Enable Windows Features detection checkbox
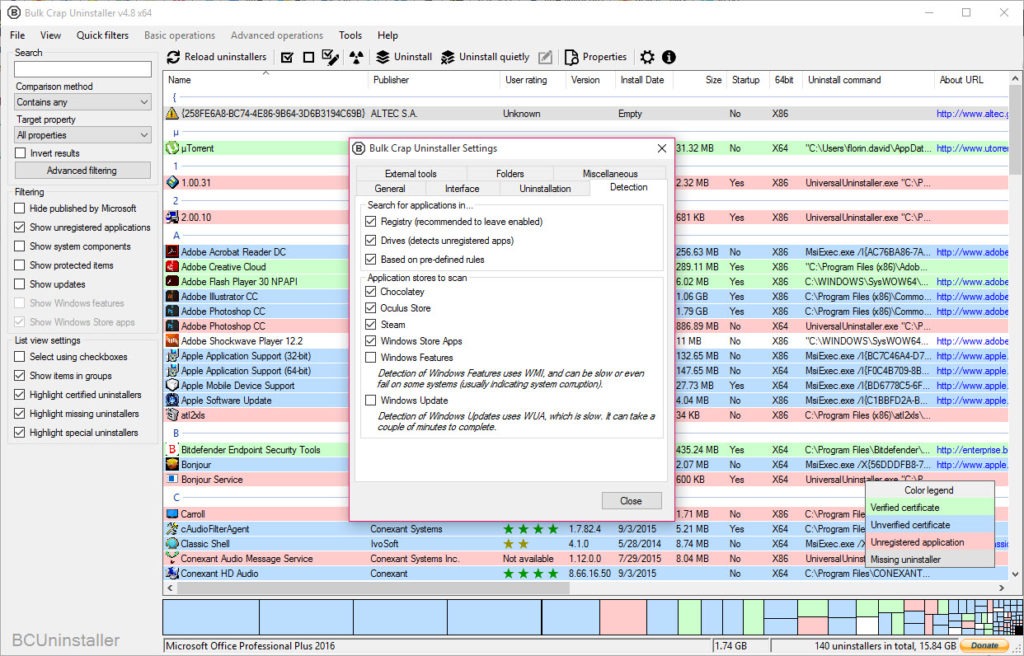The width and height of the screenshot is (1024, 656). coord(371,357)
